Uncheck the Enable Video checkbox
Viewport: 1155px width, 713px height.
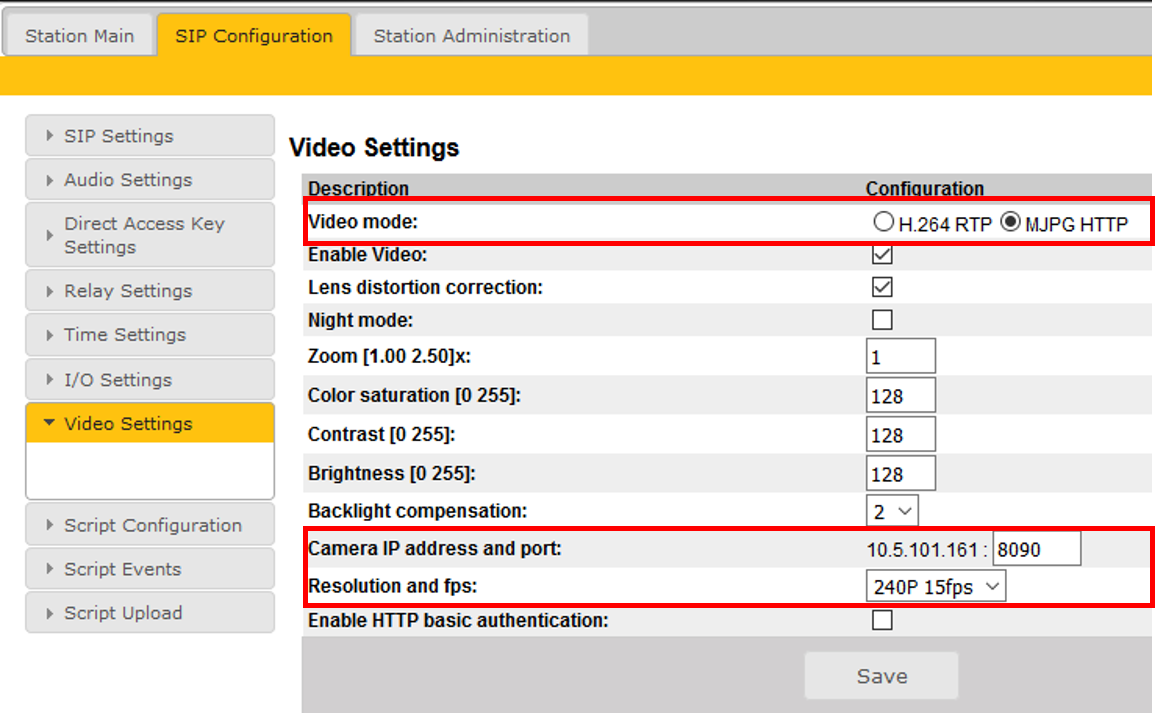[882, 254]
